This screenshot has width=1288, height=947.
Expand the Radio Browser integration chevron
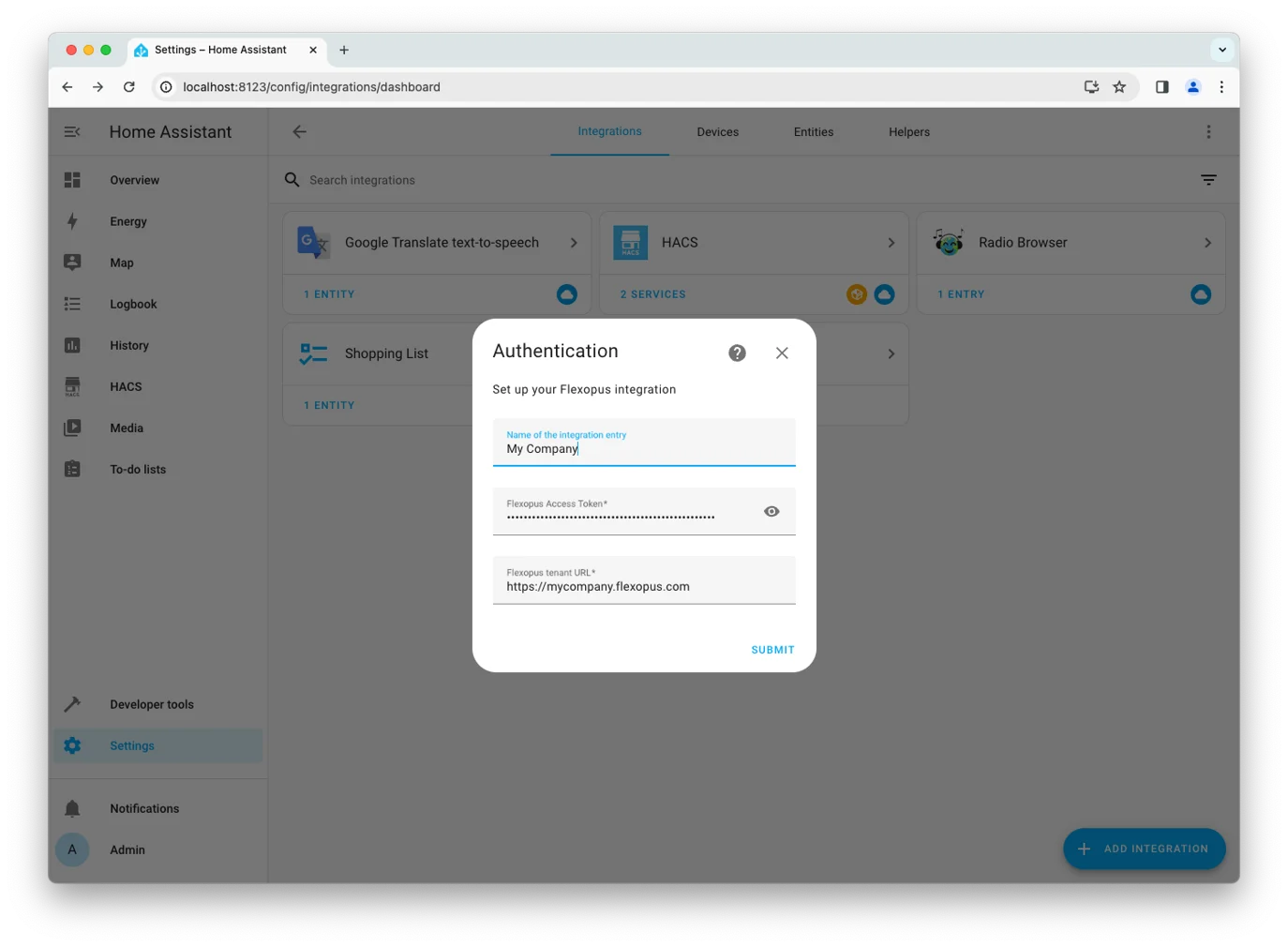click(1207, 243)
